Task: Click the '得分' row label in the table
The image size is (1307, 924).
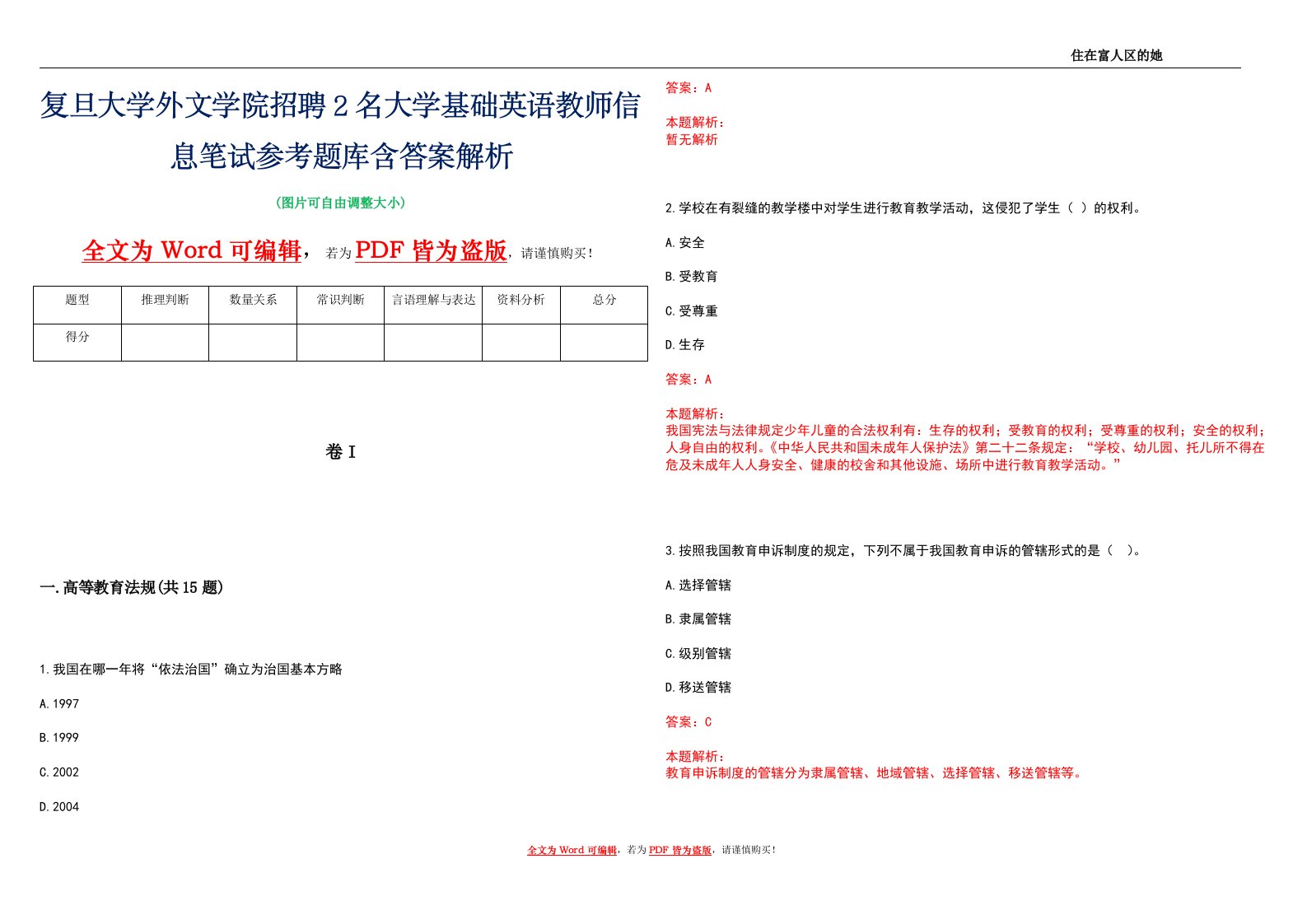Action: [x=77, y=337]
